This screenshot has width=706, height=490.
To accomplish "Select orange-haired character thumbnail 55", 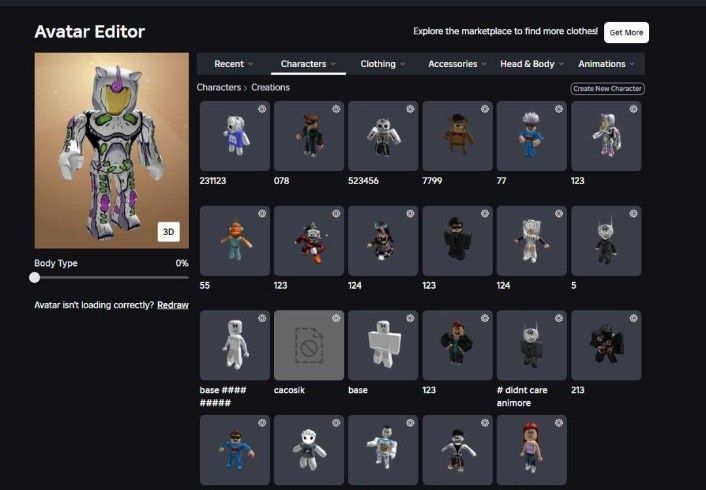I will pos(235,241).
